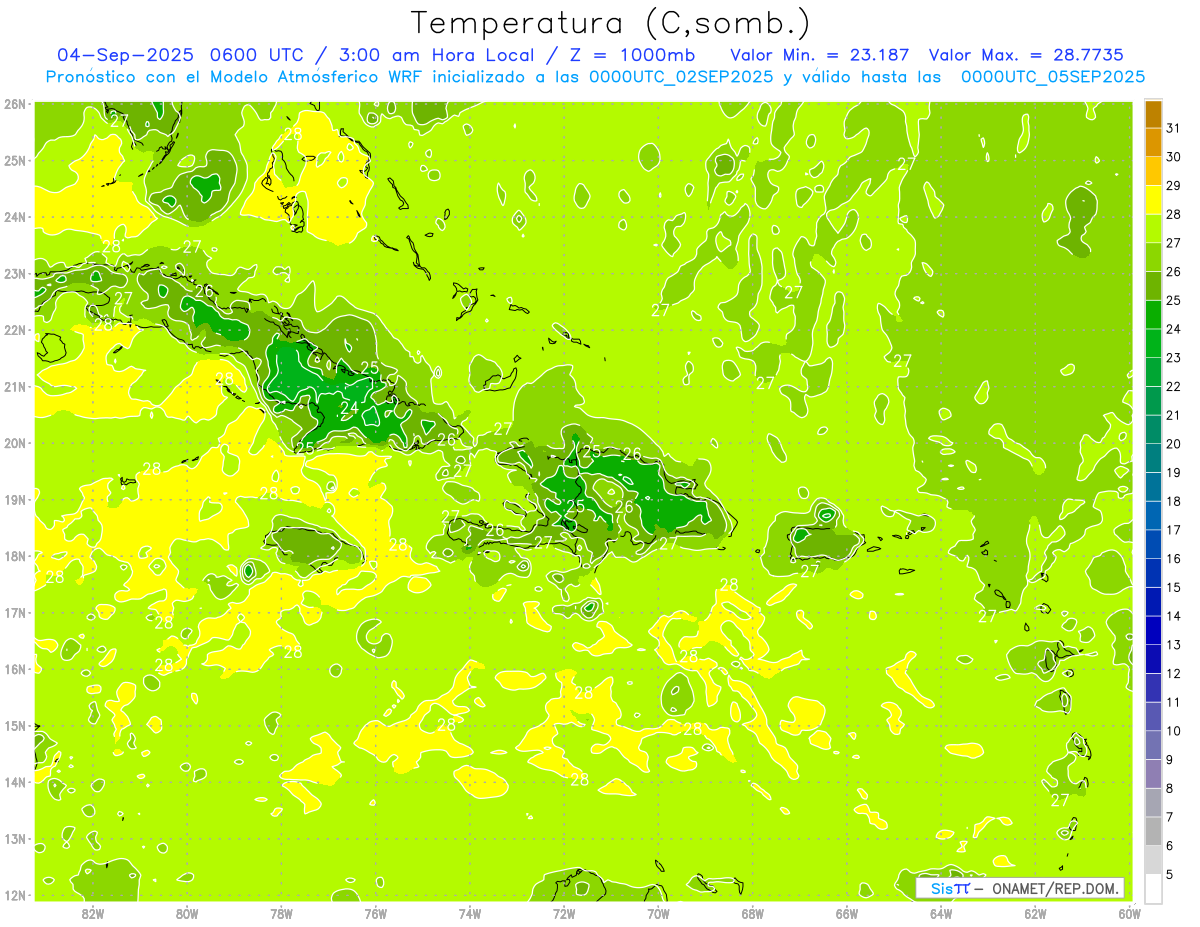
Task: Click the 12N latitude axis label
Action: pyautogui.click(x=15, y=895)
